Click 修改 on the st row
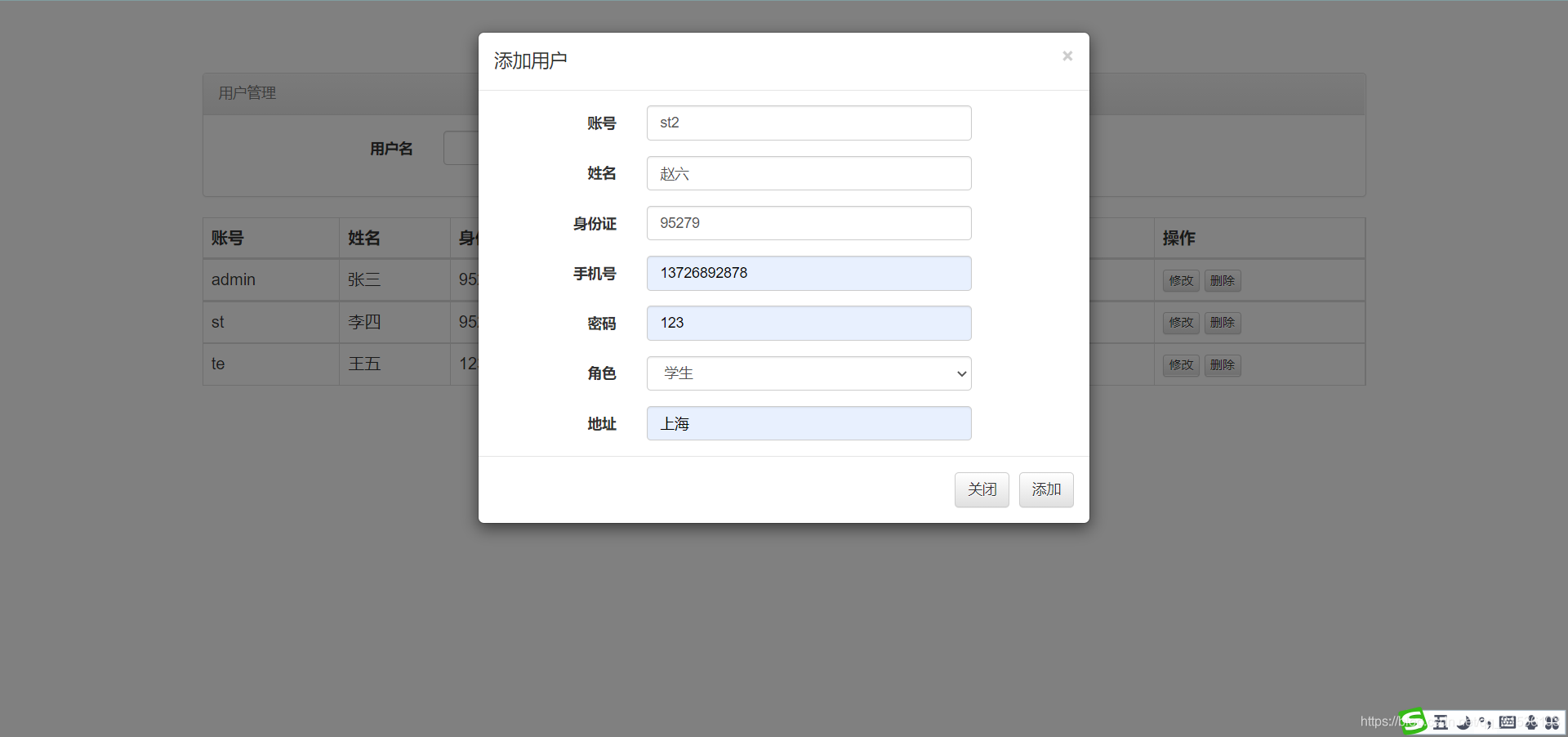 point(1180,322)
